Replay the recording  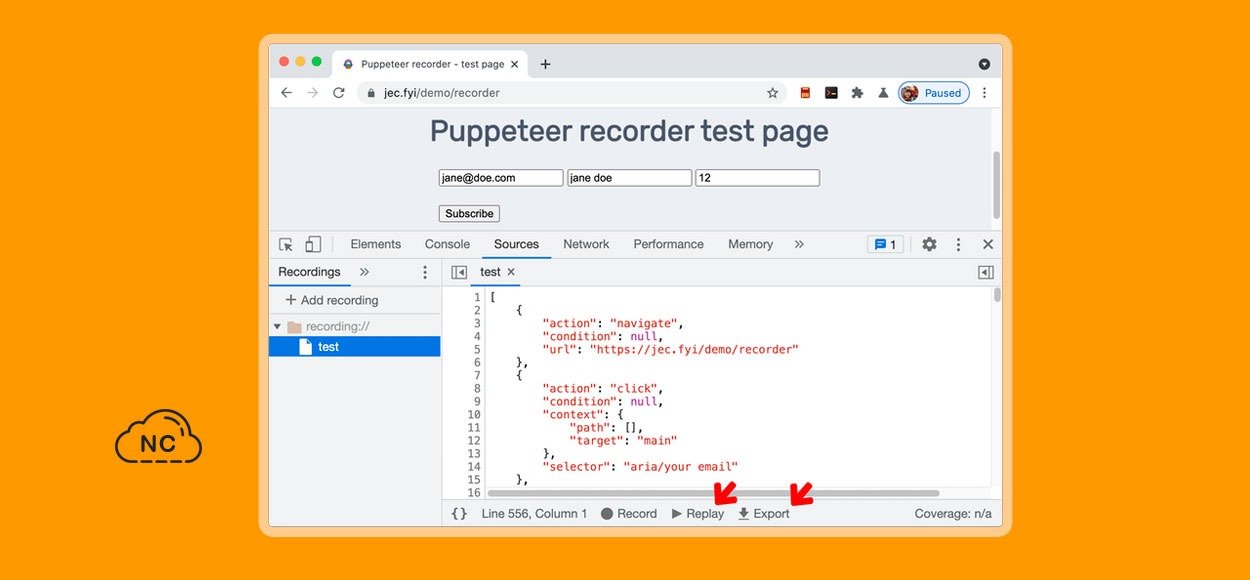coord(698,514)
